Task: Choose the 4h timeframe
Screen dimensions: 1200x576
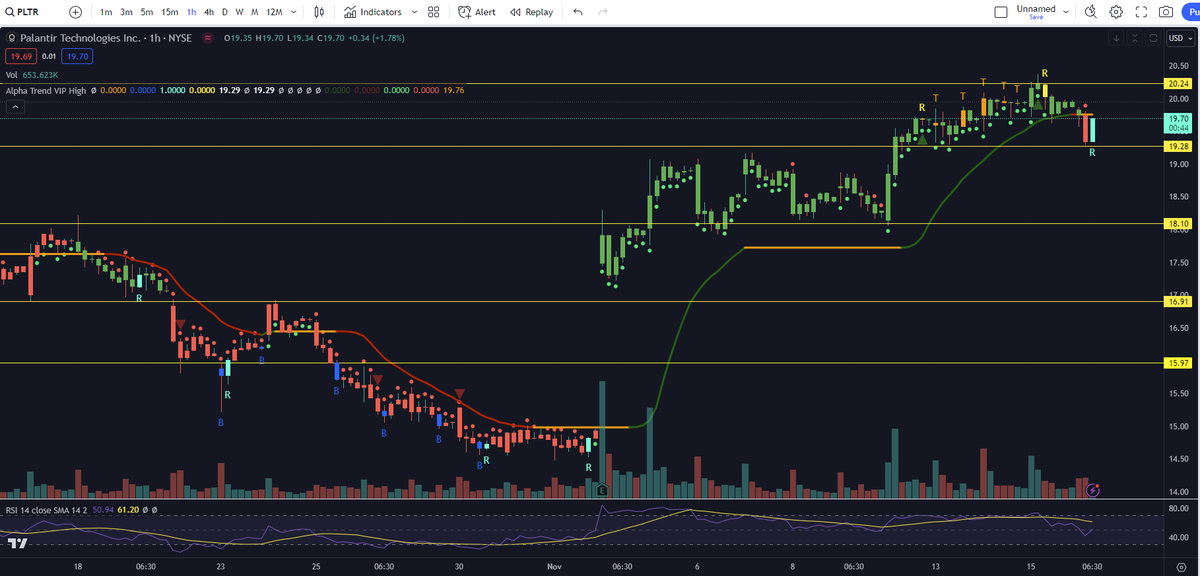Action: (208, 12)
